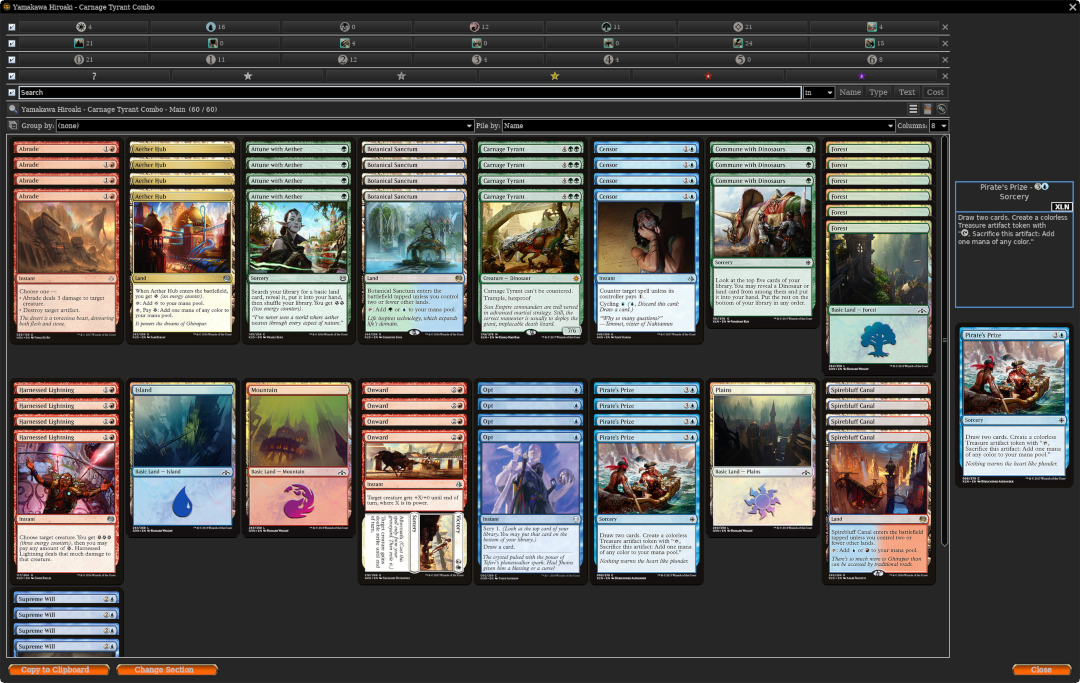
Task: Uncheck the mana cost filter row checkbox
Action: coord(12,60)
